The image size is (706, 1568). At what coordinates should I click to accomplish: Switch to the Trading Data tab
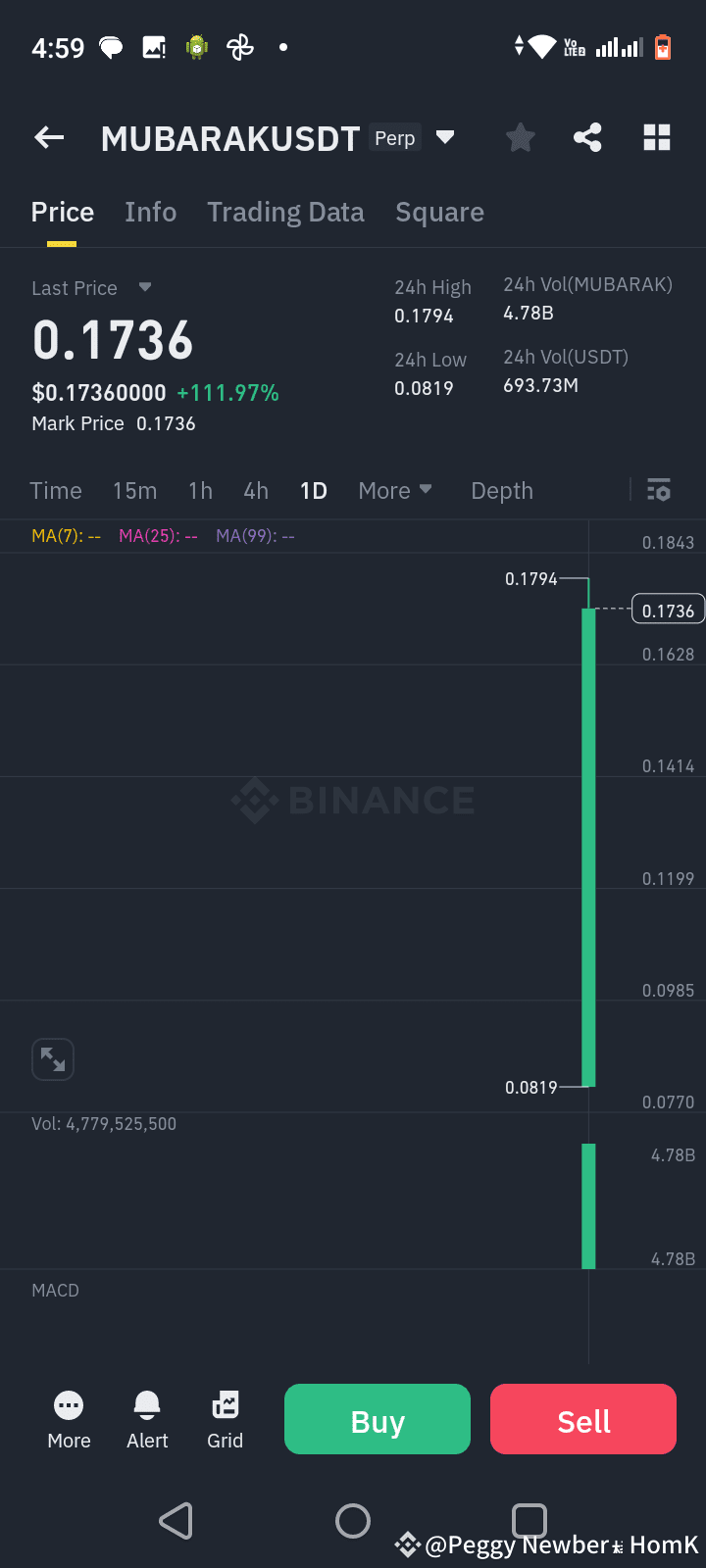click(x=285, y=213)
